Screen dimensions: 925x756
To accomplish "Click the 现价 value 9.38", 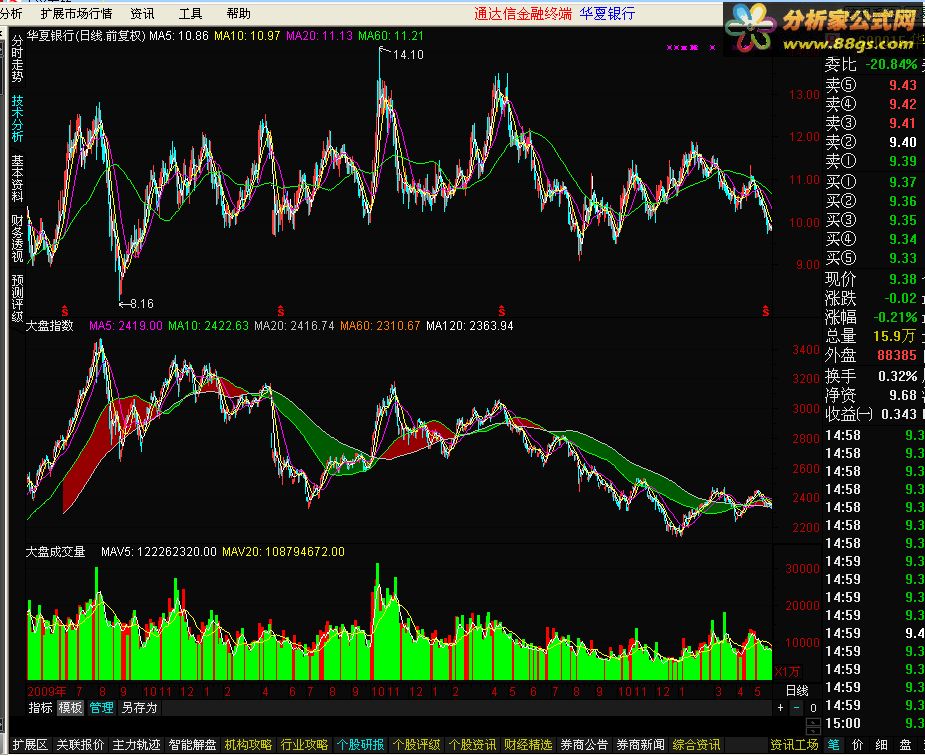I will 903,278.
